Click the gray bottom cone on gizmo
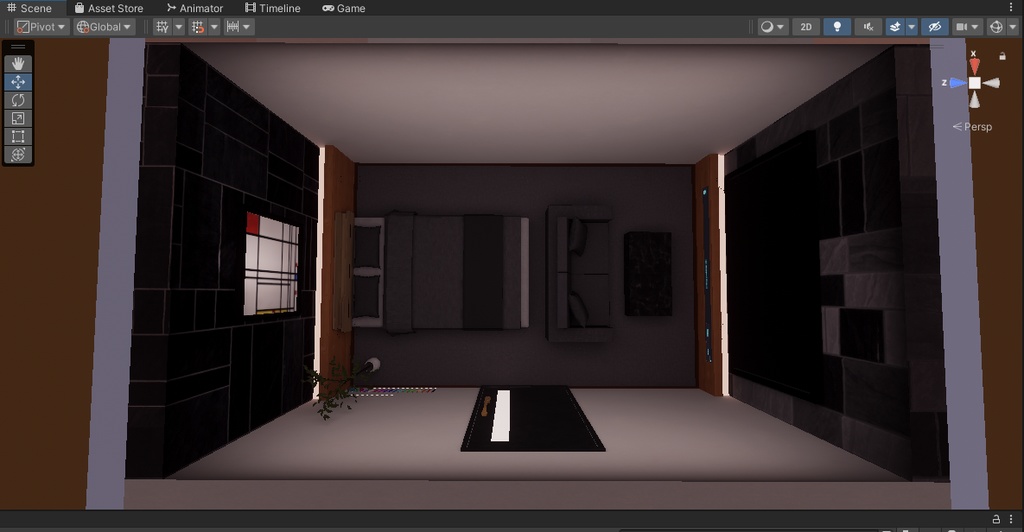1024x532 pixels. pos(974,99)
